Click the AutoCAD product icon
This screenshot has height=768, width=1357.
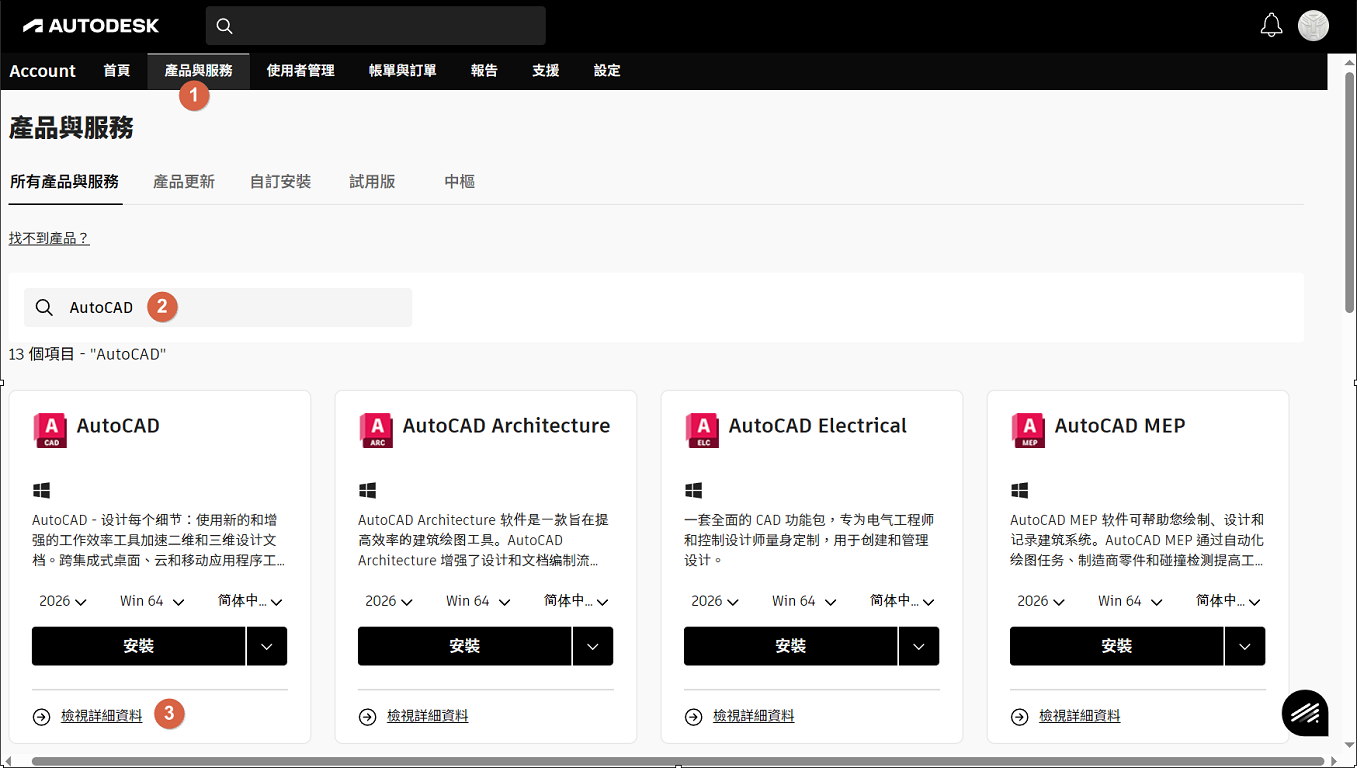50,430
